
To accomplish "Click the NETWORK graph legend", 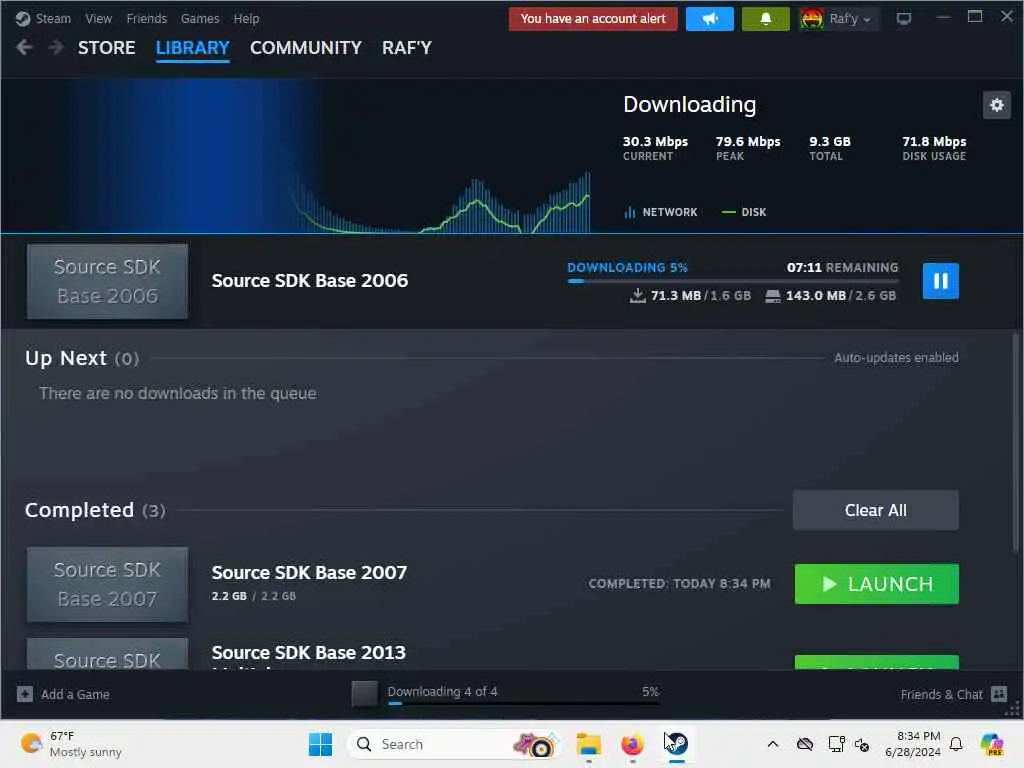I will (x=661, y=212).
